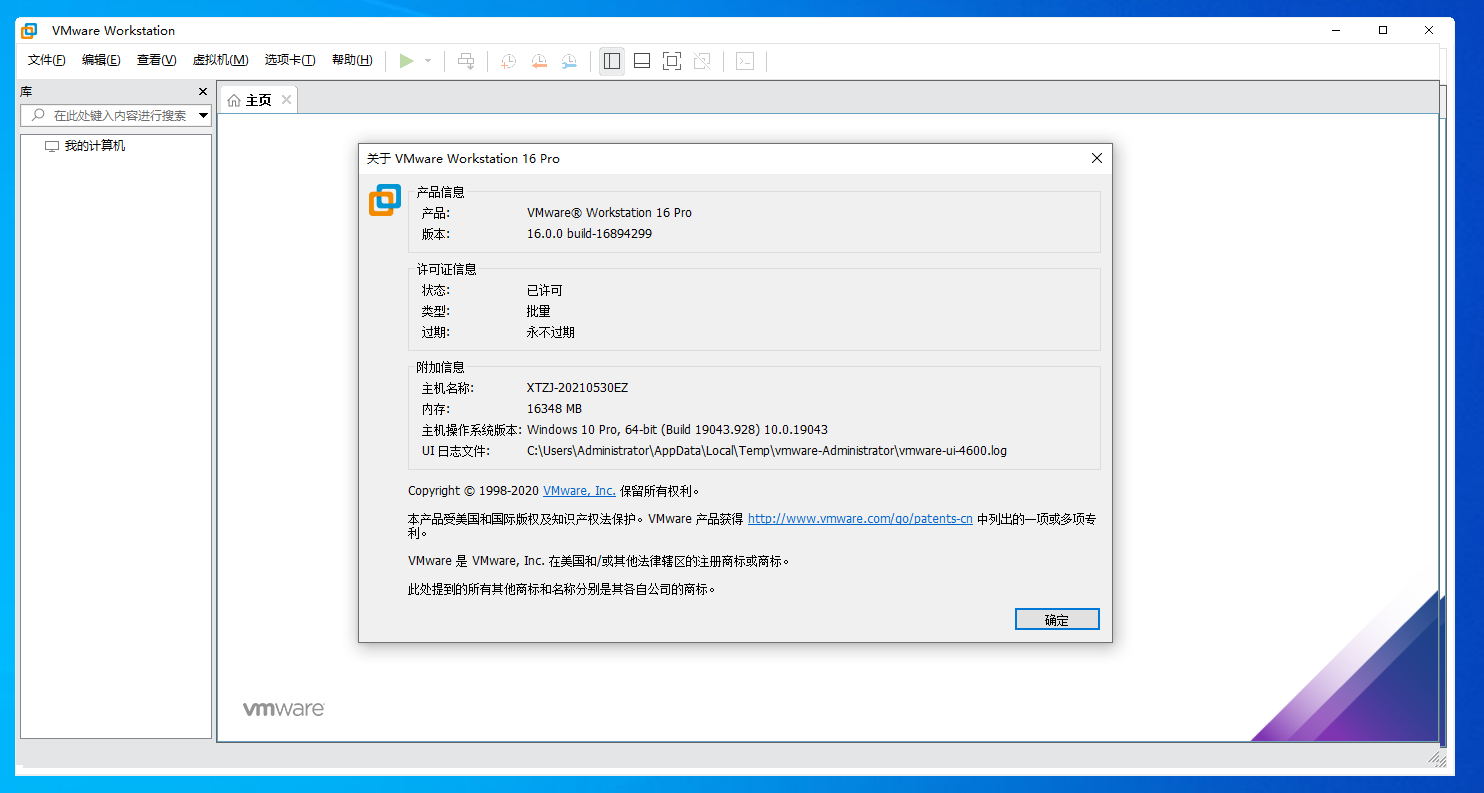Open the snapshot manager wrench-clock icon
The image size is (1484, 793).
(x=569, y=61)
